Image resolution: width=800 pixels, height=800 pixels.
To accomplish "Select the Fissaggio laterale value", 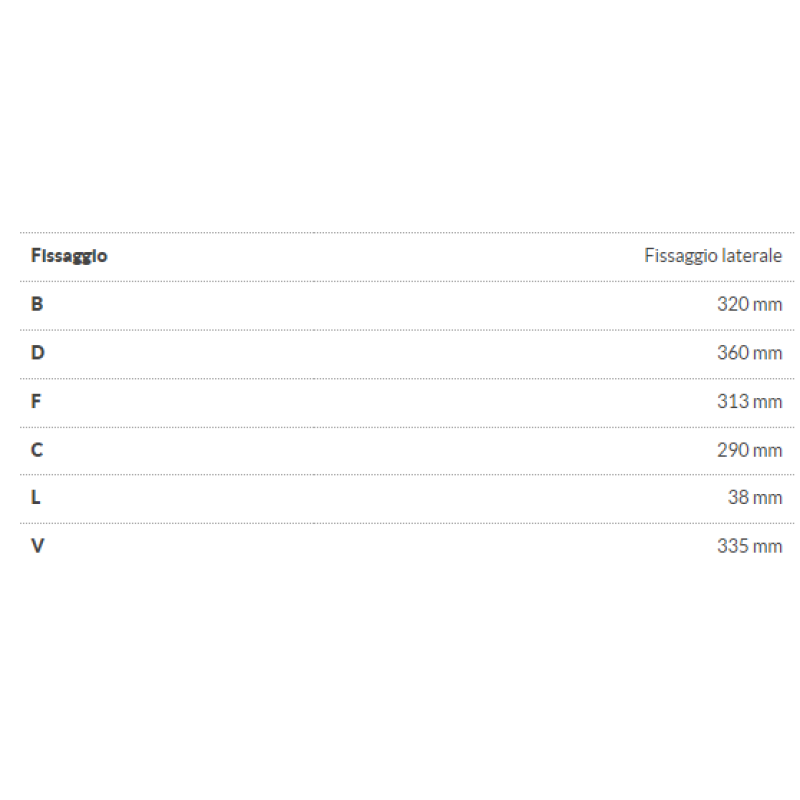I will (713, 256).
